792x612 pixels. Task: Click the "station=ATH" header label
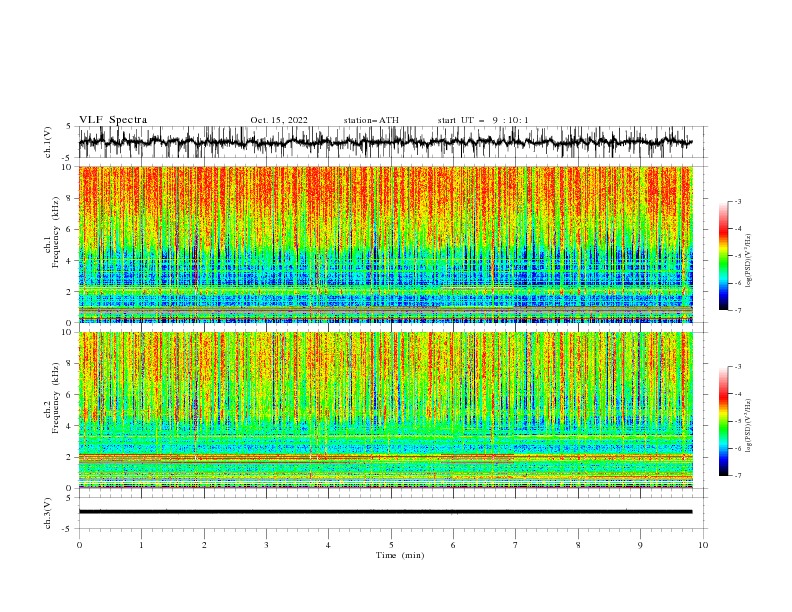[371, 120]
